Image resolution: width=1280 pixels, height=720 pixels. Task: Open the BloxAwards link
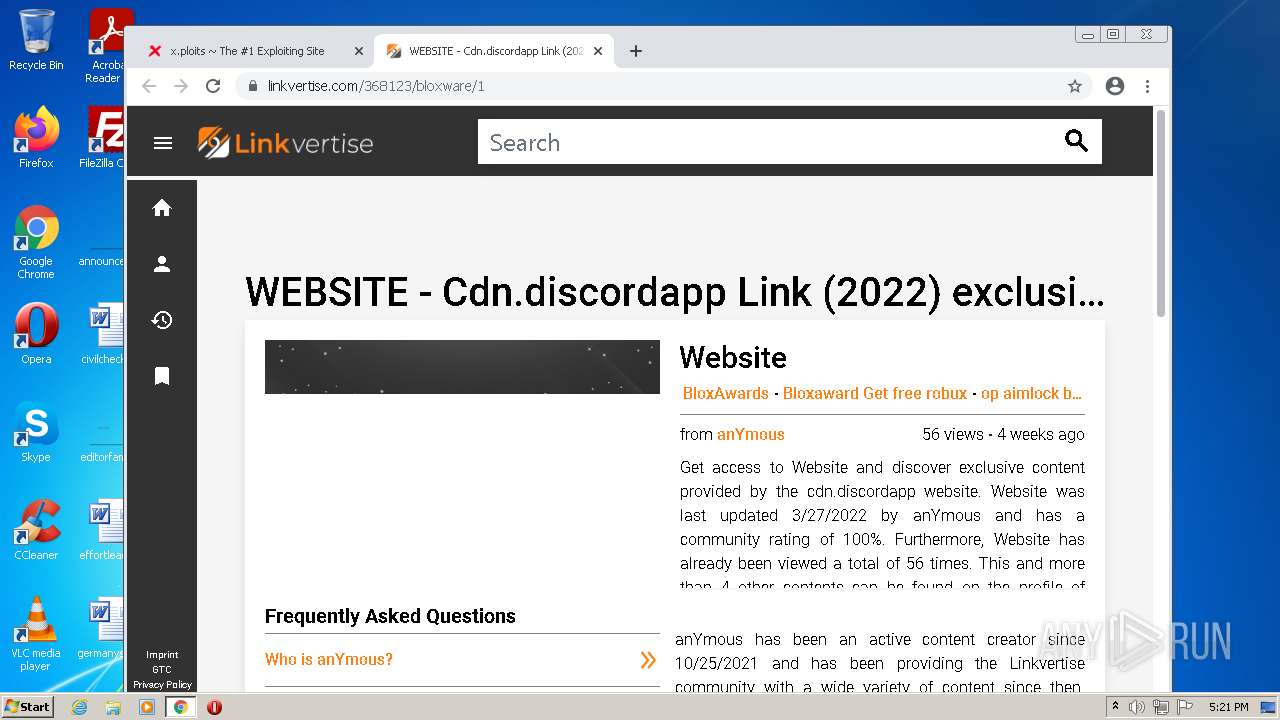click(725, 393)
